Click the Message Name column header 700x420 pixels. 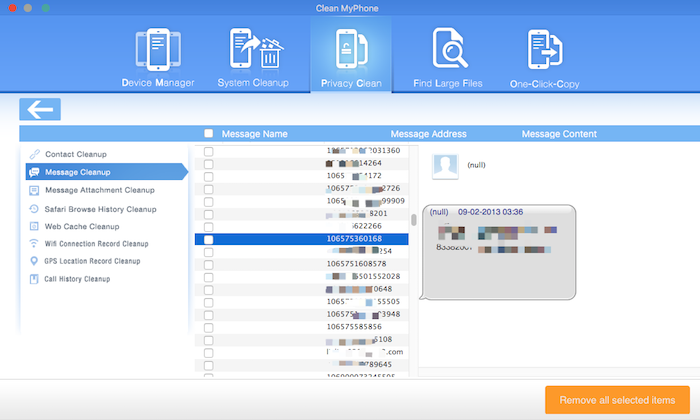[254, 134]
